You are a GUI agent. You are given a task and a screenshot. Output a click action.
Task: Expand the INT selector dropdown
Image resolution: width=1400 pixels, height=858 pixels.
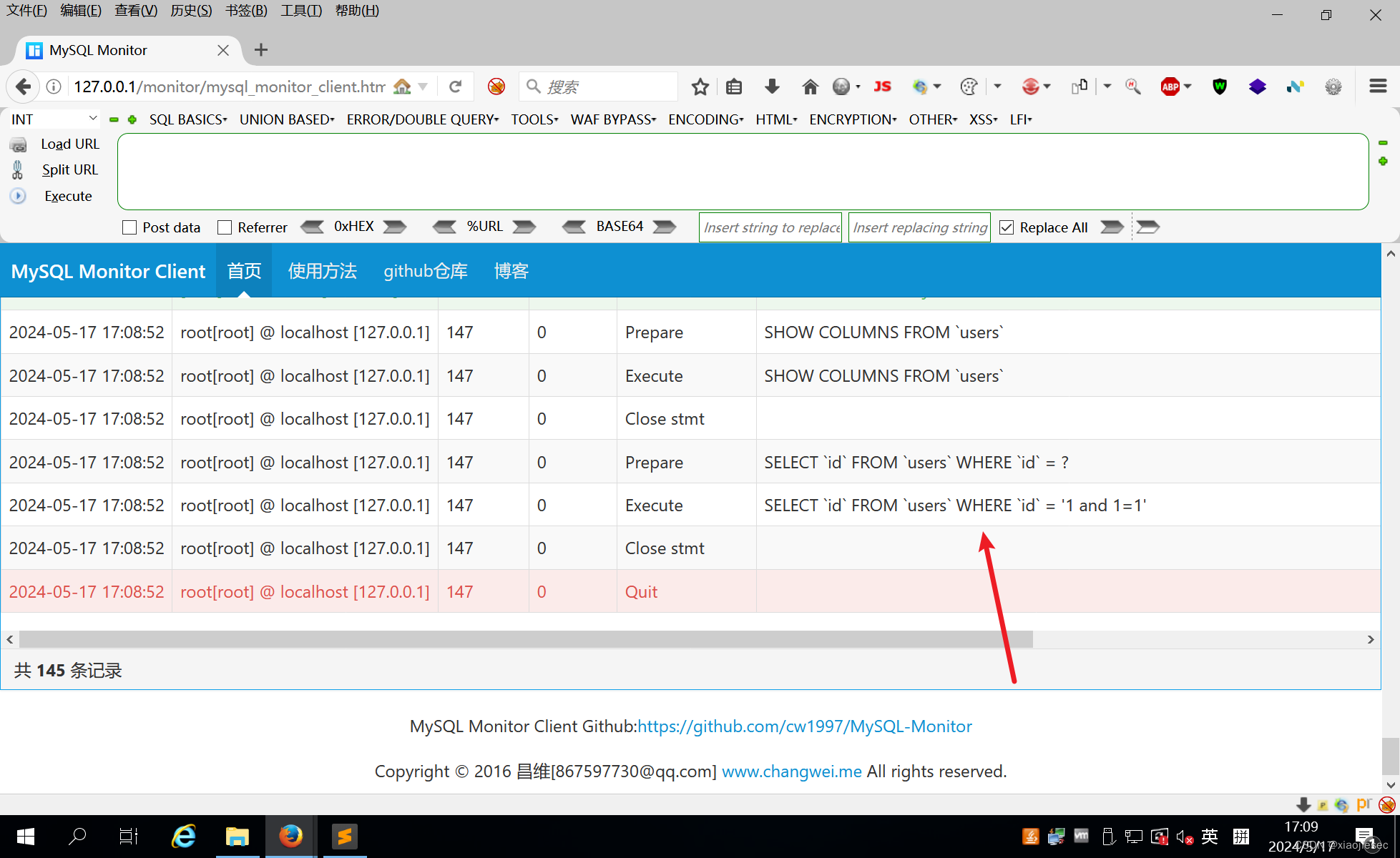pyautogui.click(x=92, y=118)
